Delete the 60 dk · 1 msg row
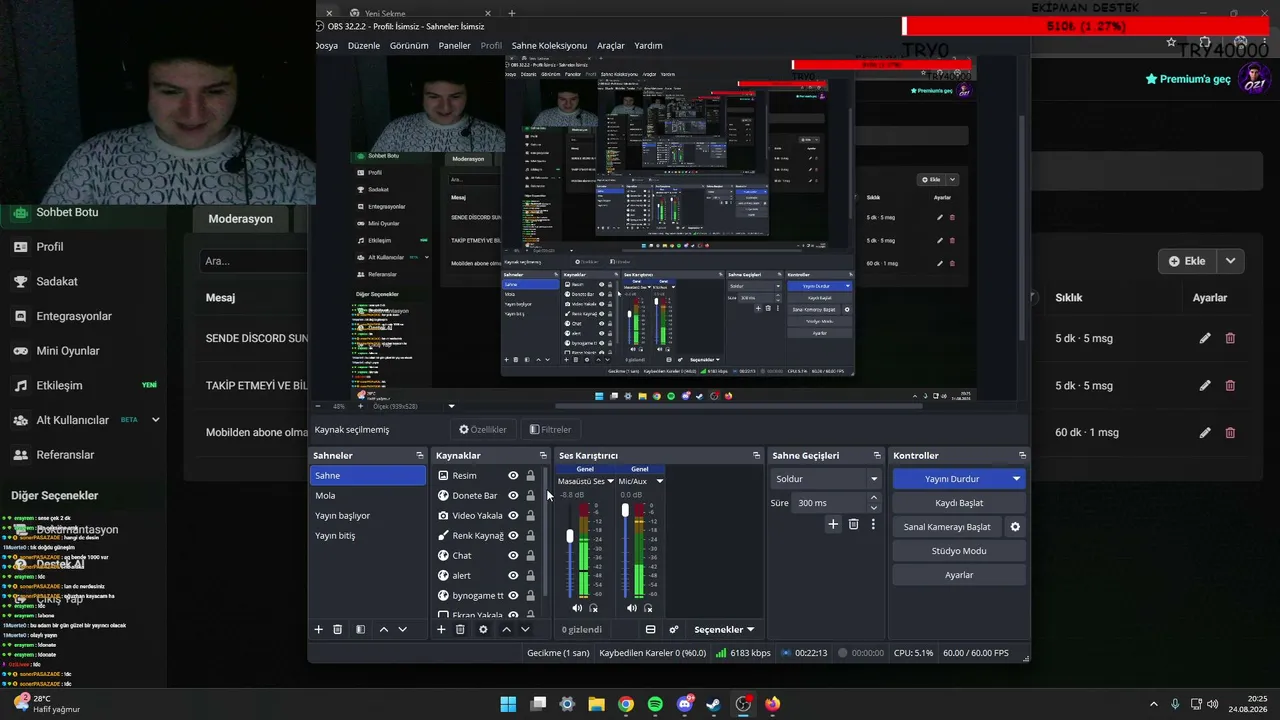1280x720 pixels. (x=1230, y=433)
